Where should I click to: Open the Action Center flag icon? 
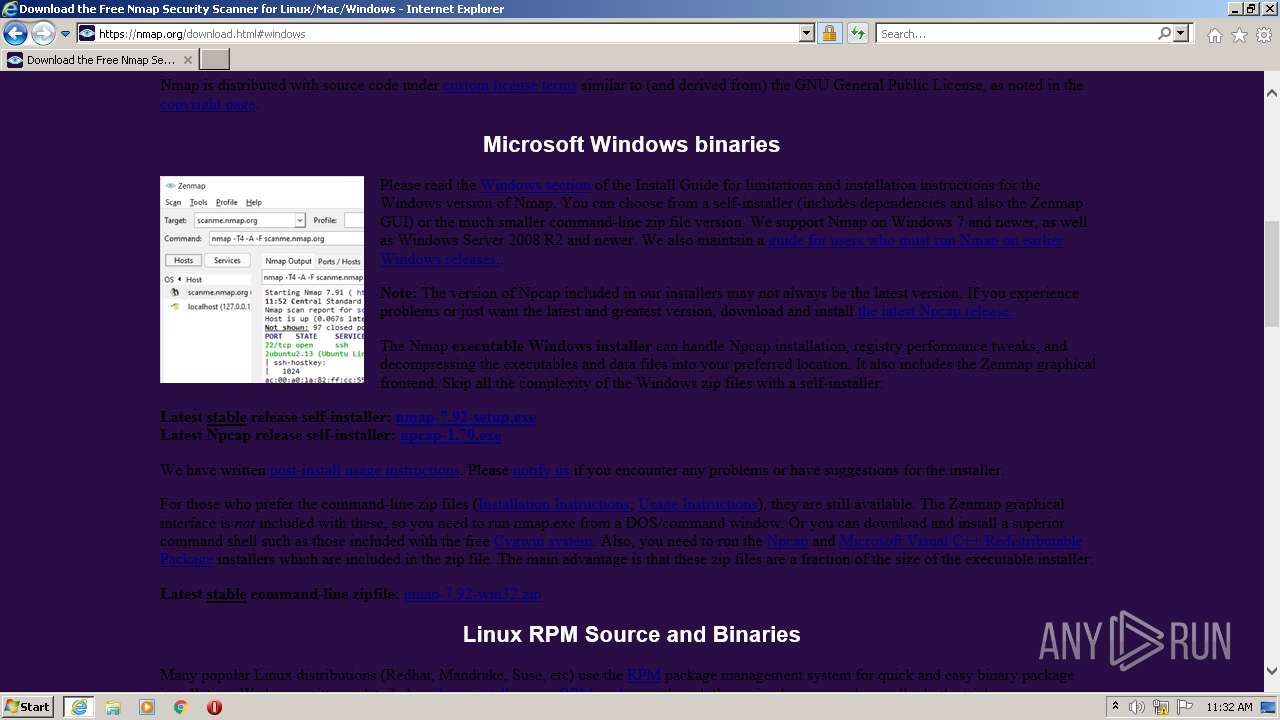click(1184, 707)
